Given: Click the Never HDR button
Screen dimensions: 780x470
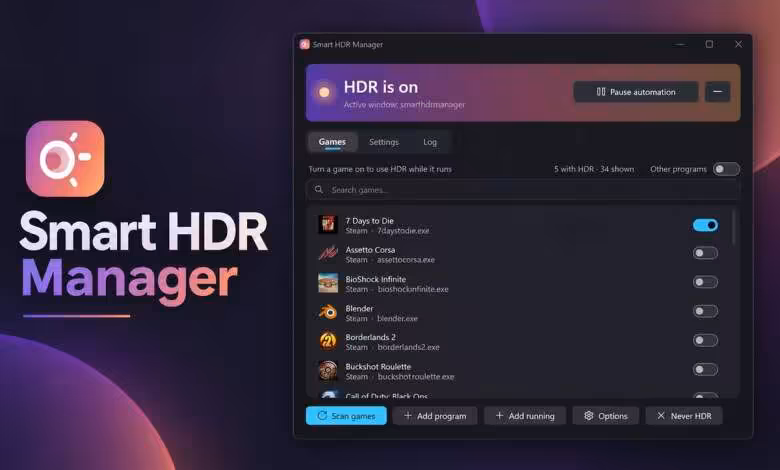Looking at the screenshot, I should (x=684, y=416).
